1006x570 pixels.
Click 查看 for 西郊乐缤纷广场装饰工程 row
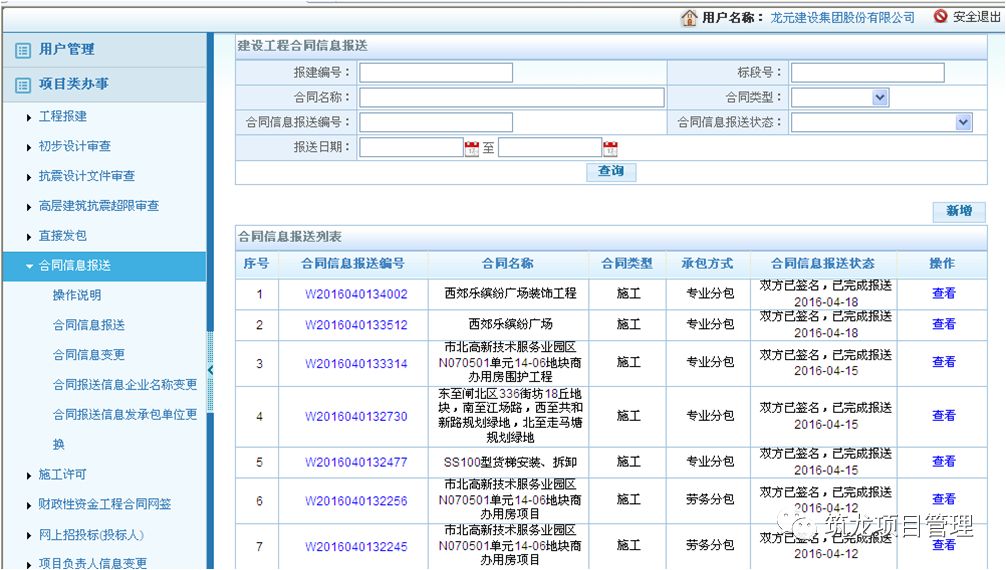pos(943,293)
